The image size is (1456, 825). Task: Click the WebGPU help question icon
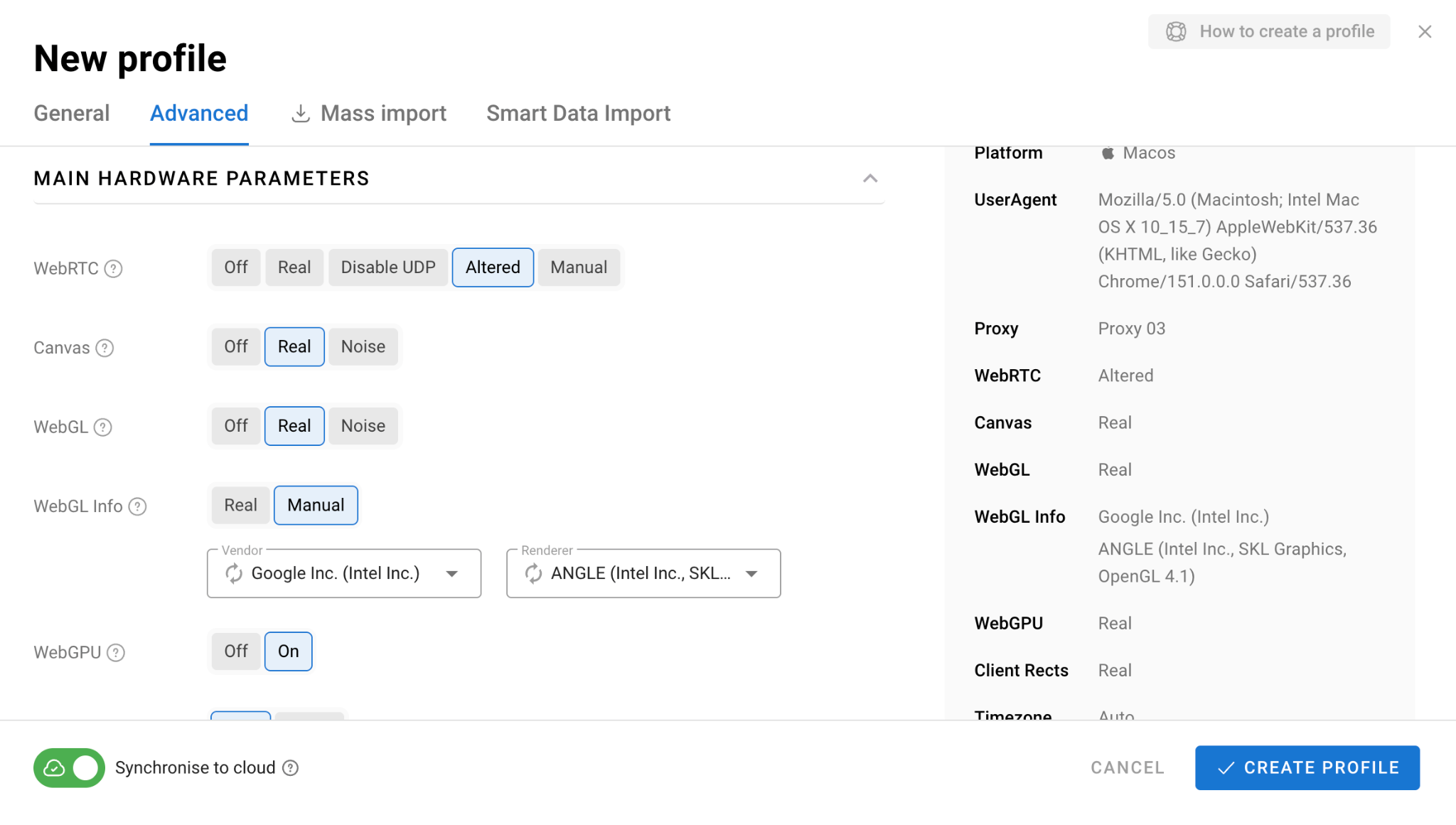[116, 653]
